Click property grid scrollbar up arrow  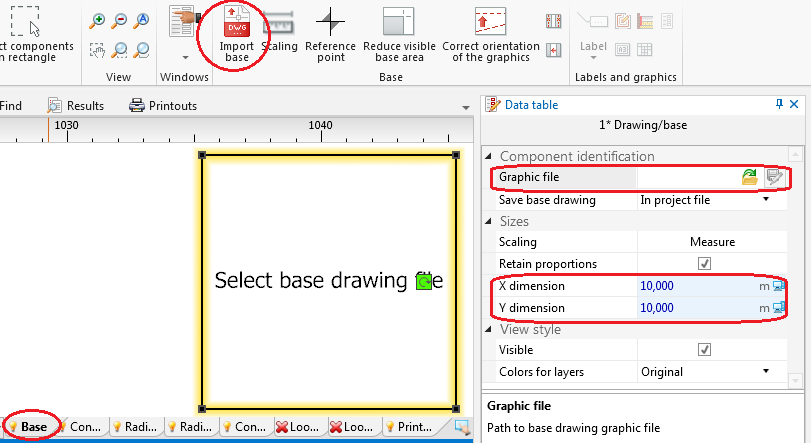click(795, 154)
